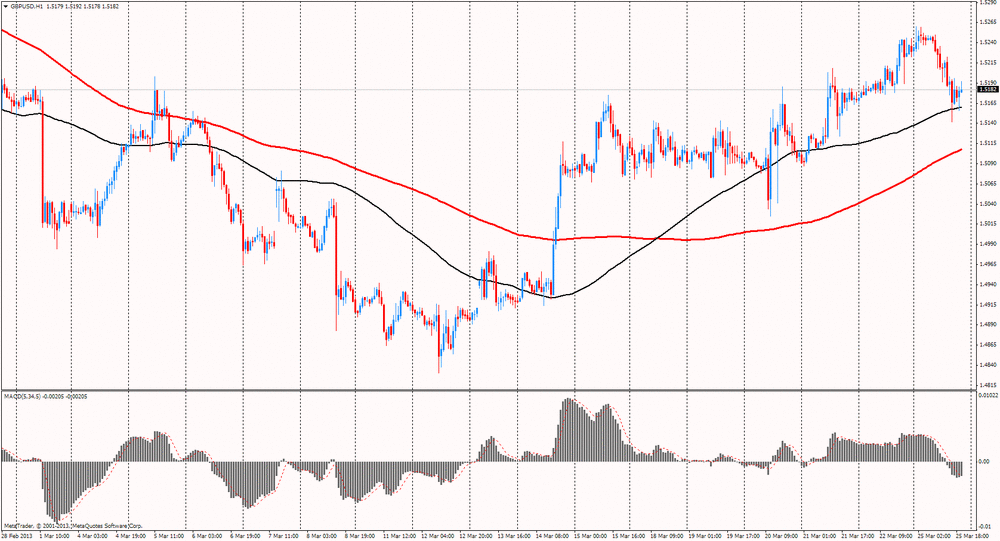This screenshot has width=1000, height=541.
Task: Click the 4 Mar 19:00 time label
Action: pyautogui.click(x=131, y=536)
